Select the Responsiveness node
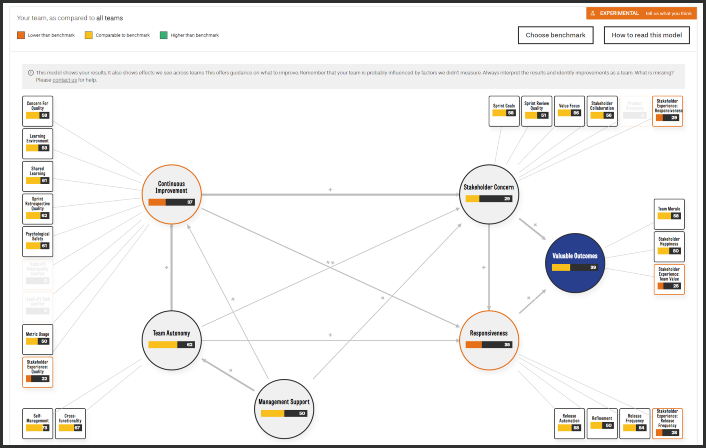 click(489, 340)
